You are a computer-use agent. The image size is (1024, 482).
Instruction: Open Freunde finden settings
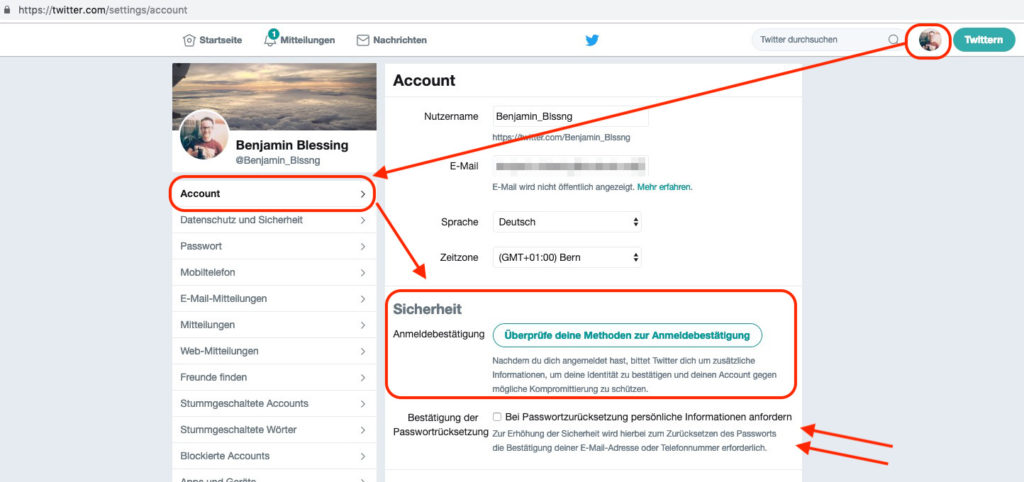[x=273, y=378]
